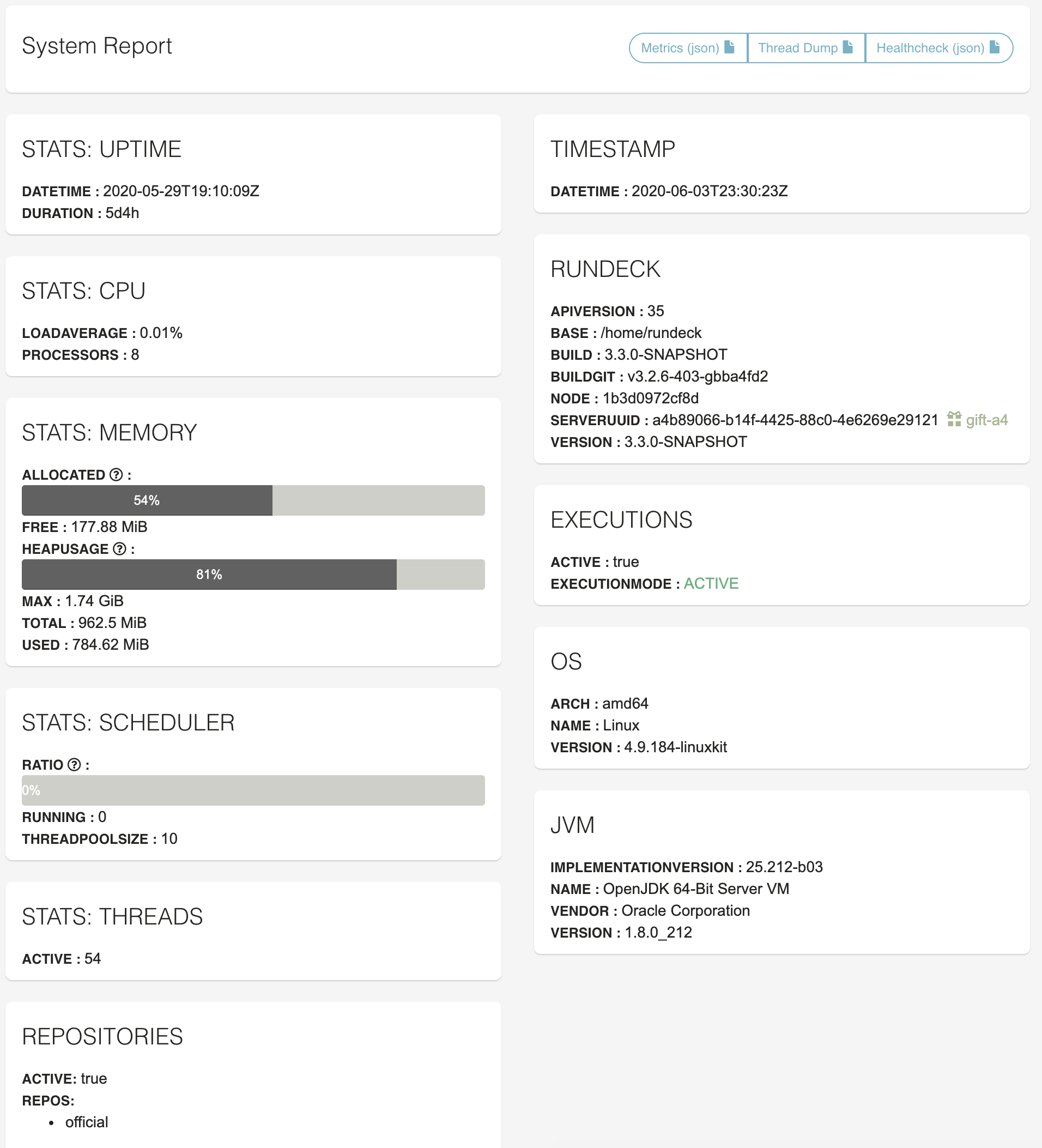Click the HEAPUSAGE help question-mark icon
The width and height of the screenshot is (1042, 1148).
click(119, 548)
